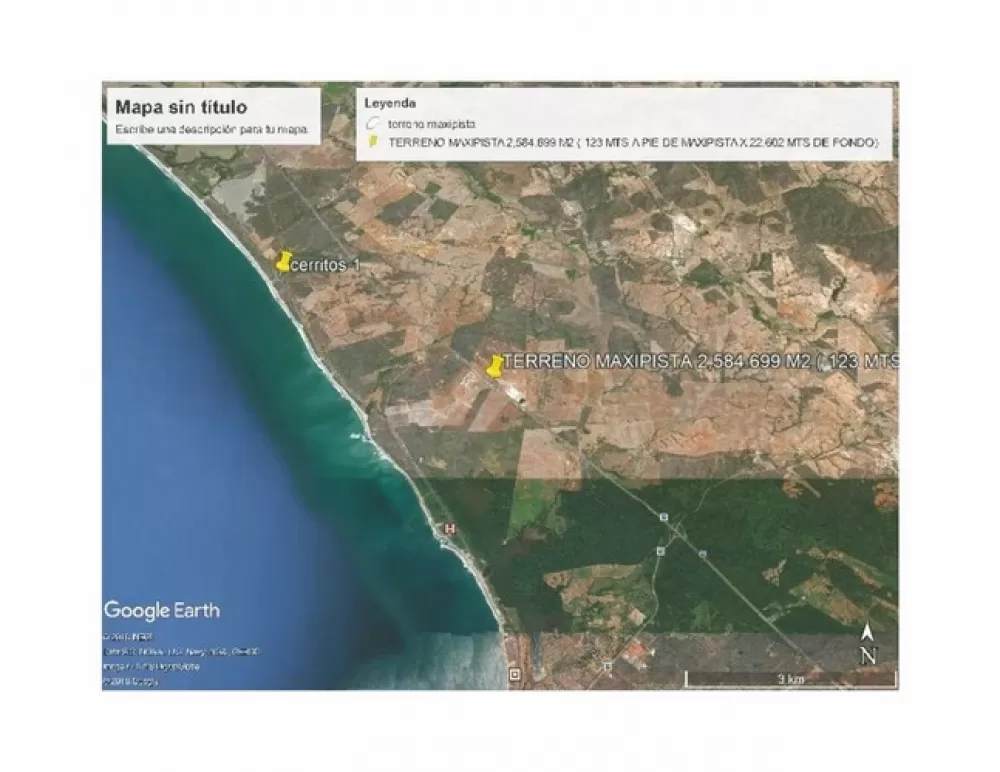Click the 3 km scale bar
The width and height of the screenshot is (1000, 772).
tap(791, 679)
